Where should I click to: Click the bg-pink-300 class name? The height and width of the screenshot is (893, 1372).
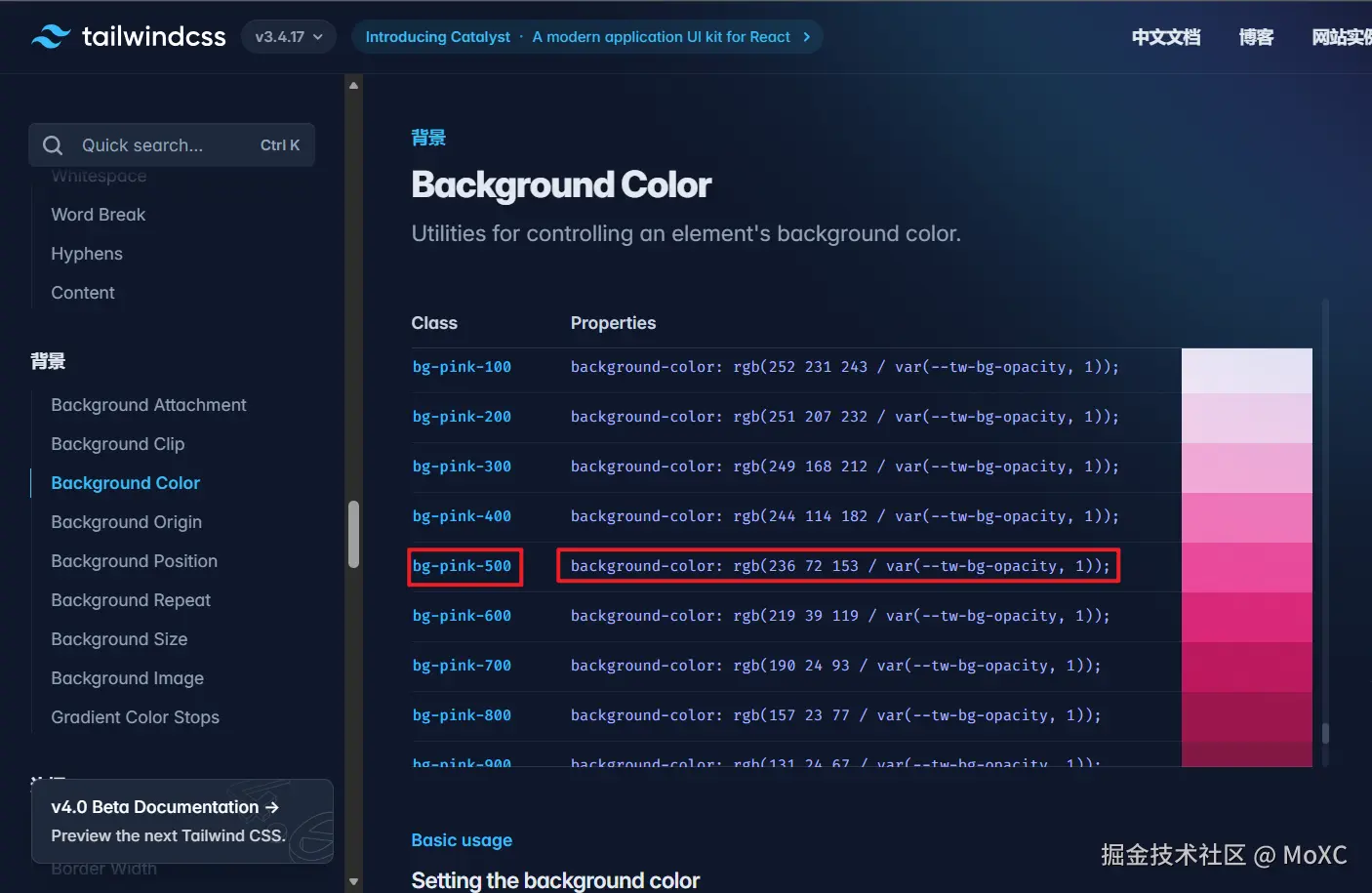point(462,467)
